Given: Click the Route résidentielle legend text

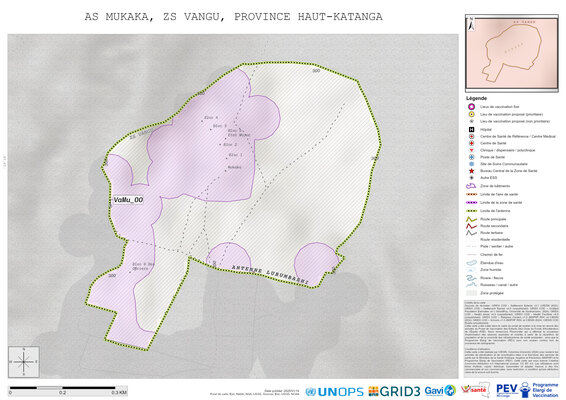Looking at the screenshot, I should 495,239.
